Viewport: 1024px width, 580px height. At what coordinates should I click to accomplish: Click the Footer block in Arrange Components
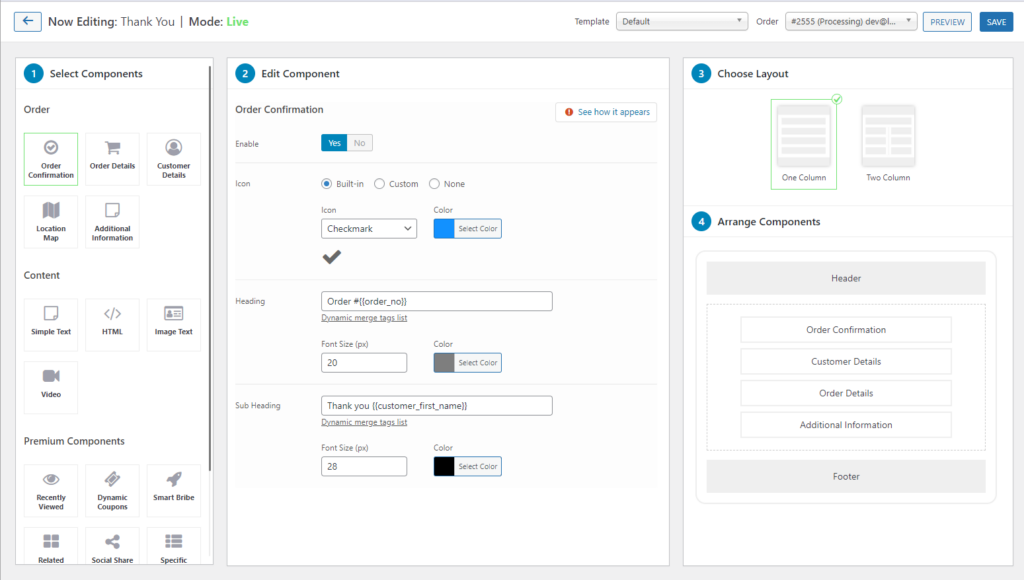(x=846, y=476)
